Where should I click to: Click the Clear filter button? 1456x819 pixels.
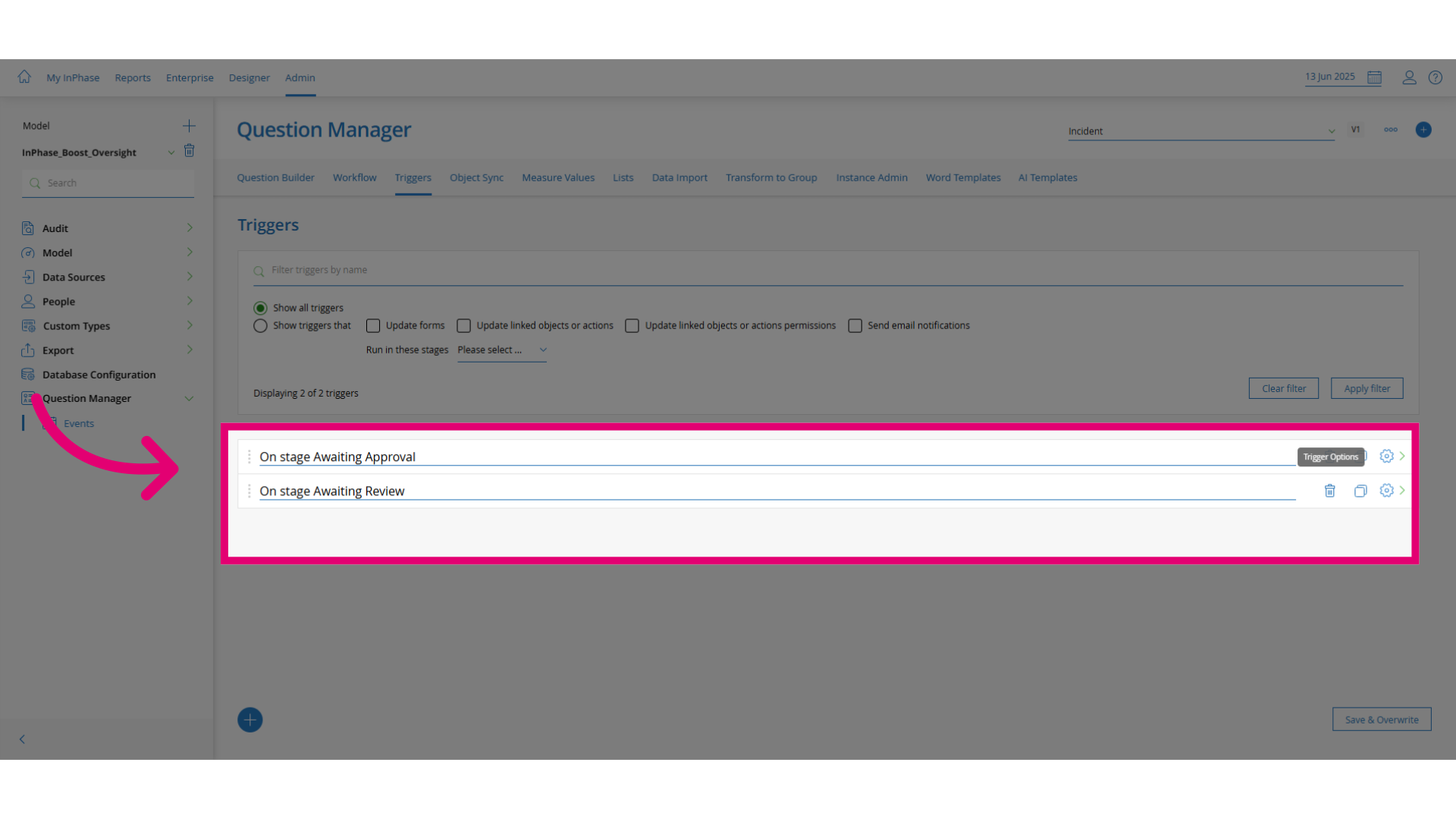point(1284,388)
